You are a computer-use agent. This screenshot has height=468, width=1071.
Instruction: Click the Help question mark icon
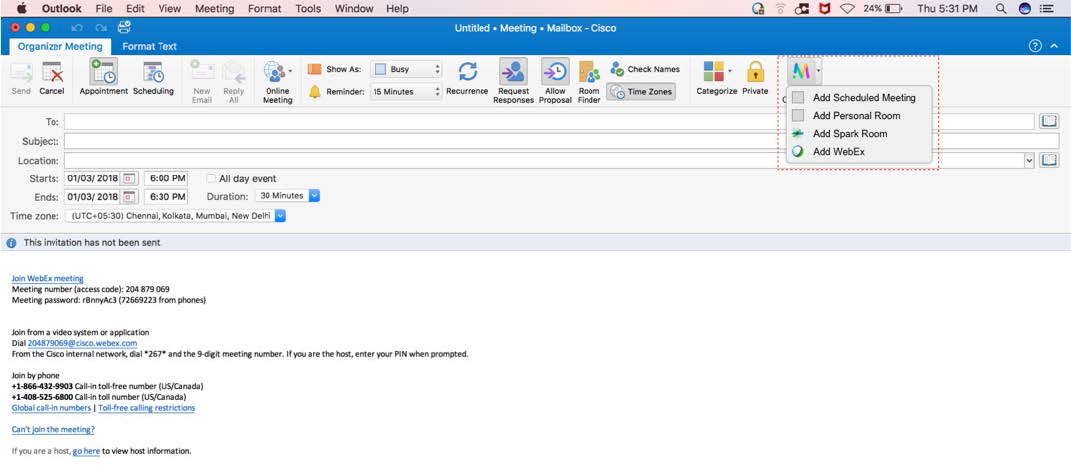tap(1035, 46)
